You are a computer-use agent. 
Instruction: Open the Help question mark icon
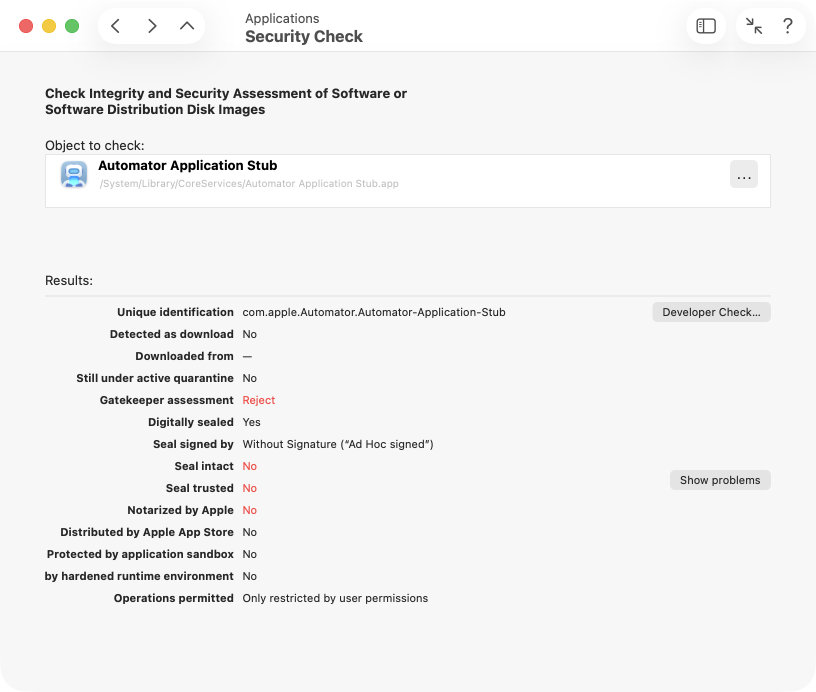point(788,25)
